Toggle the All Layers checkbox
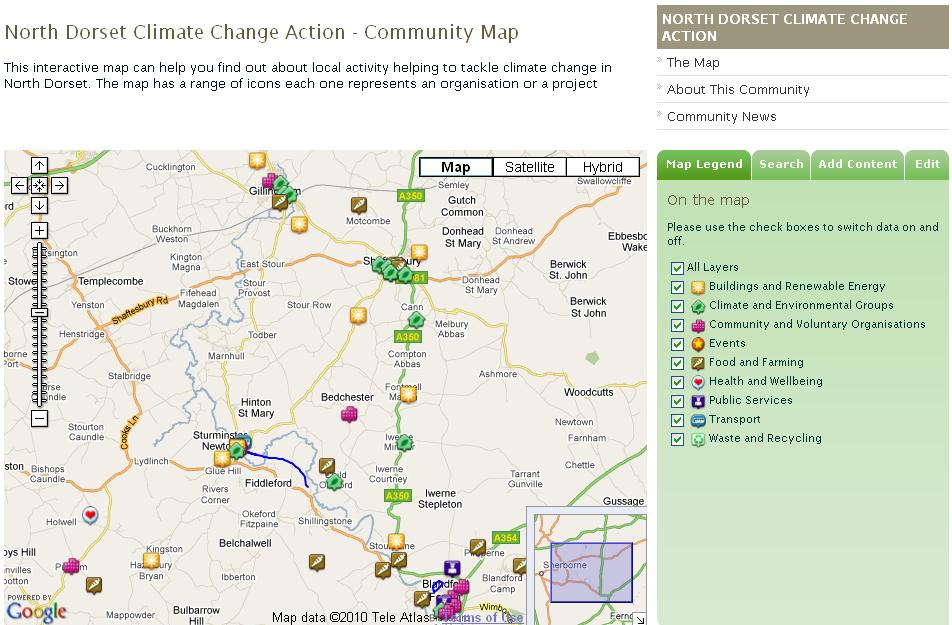This screenshot has height=625, width=952. (678, 268)
